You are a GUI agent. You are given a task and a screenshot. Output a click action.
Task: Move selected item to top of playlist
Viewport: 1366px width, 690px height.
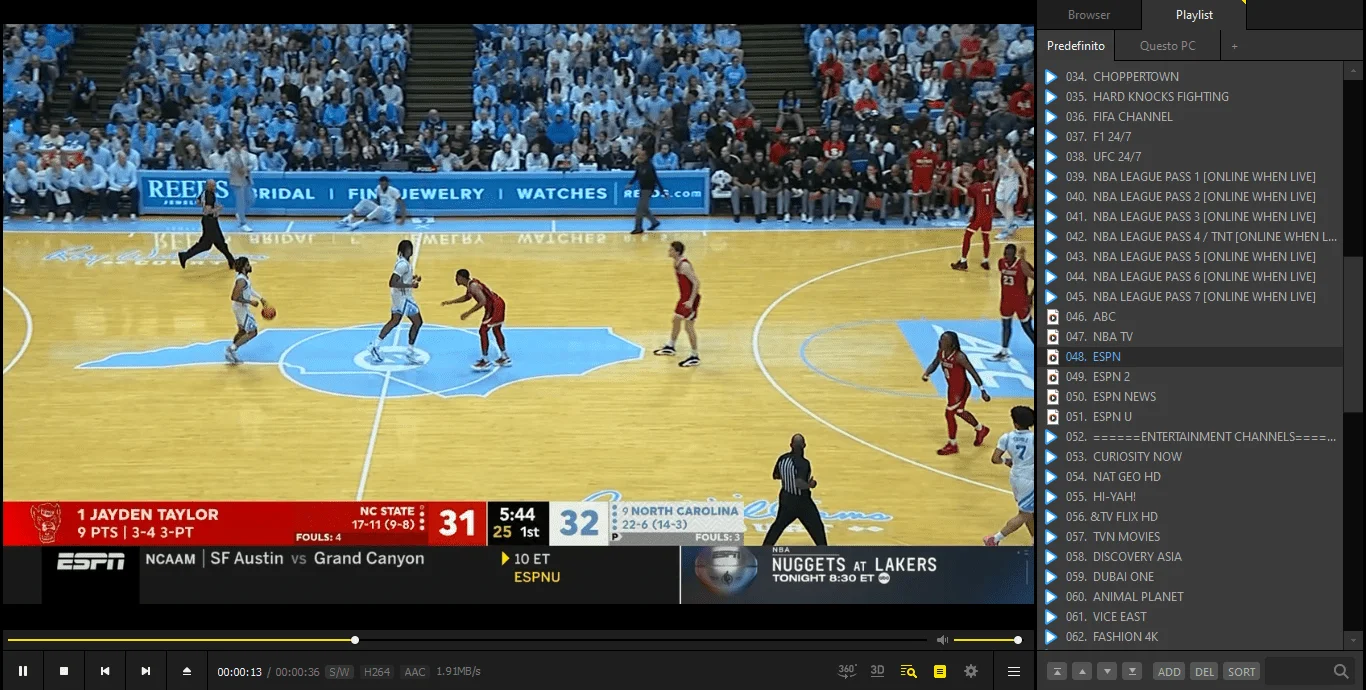click(1057, 671)
